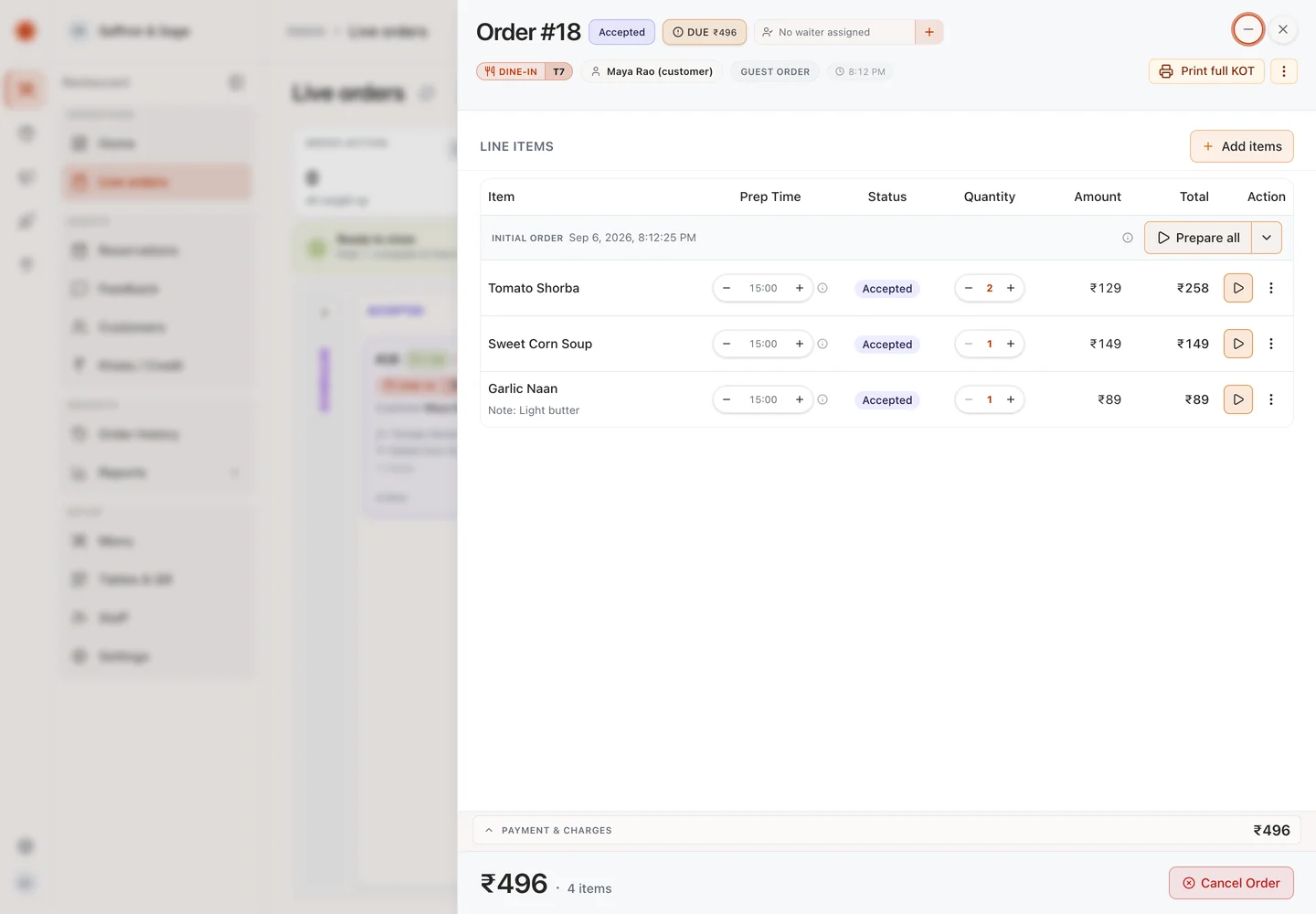
Task: Click the Garlic Naan note 'Light butter'
Action: pos(534,410)
